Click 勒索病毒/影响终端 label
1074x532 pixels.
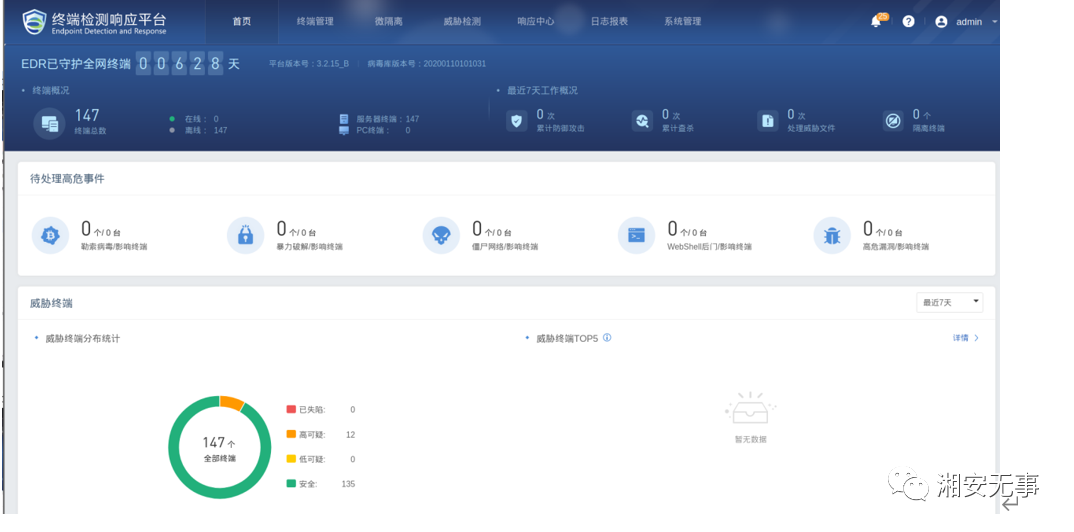click(x=114, y=246)
